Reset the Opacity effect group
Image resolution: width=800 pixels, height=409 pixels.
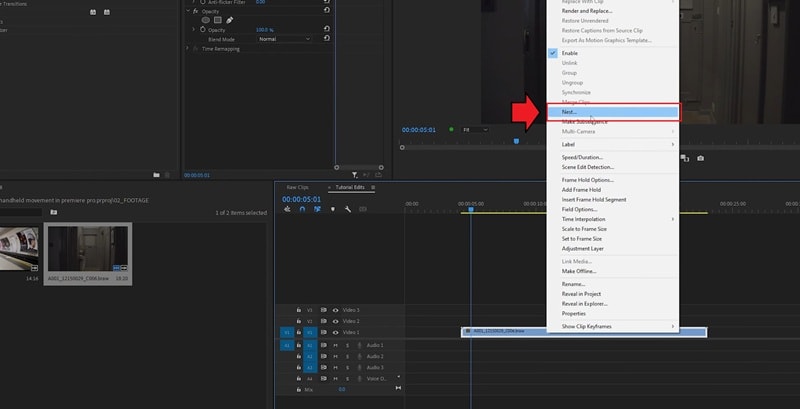pyautogui.click(x=327, y=10)
